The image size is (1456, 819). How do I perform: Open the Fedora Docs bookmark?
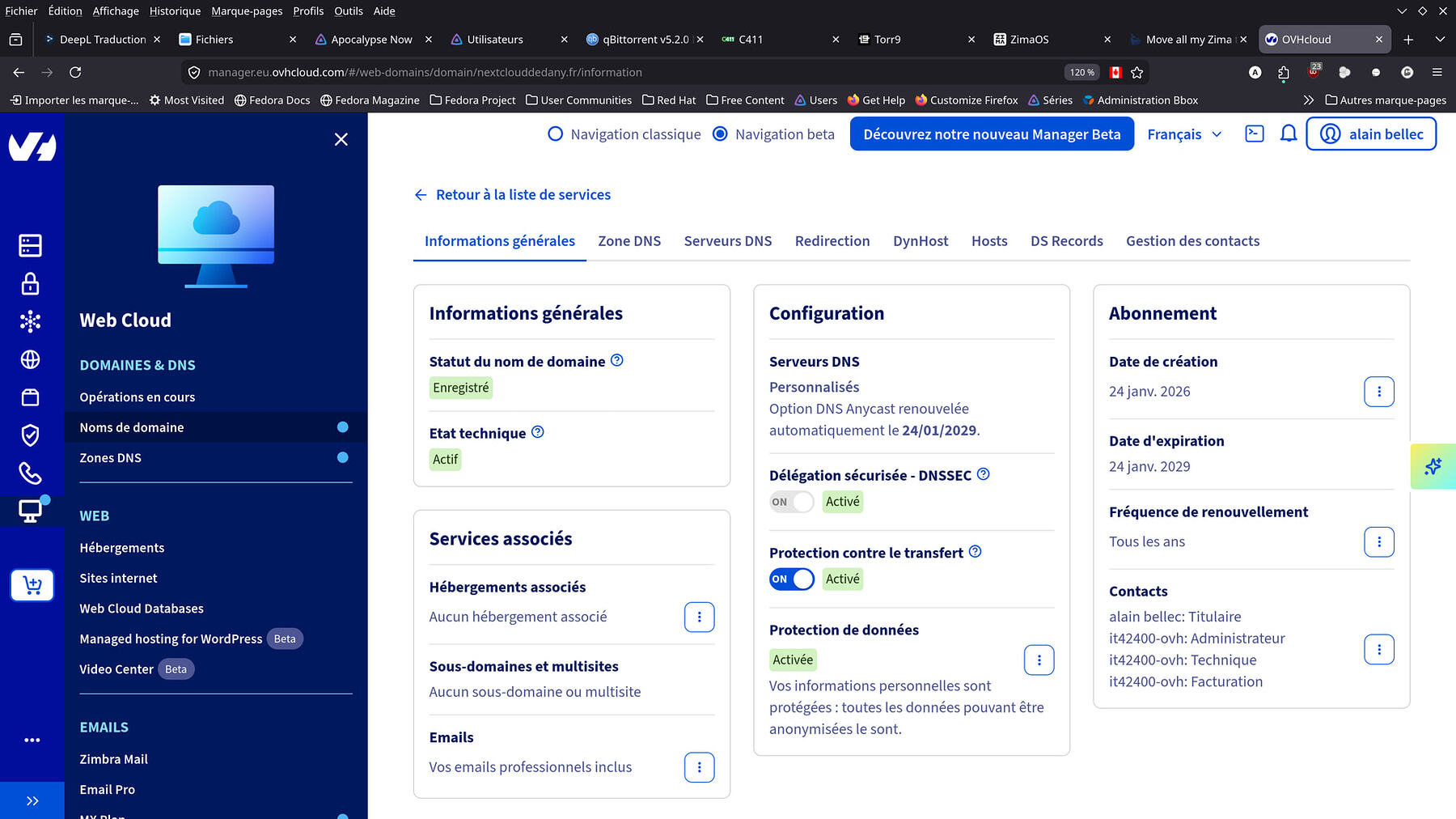coord(272,100)
